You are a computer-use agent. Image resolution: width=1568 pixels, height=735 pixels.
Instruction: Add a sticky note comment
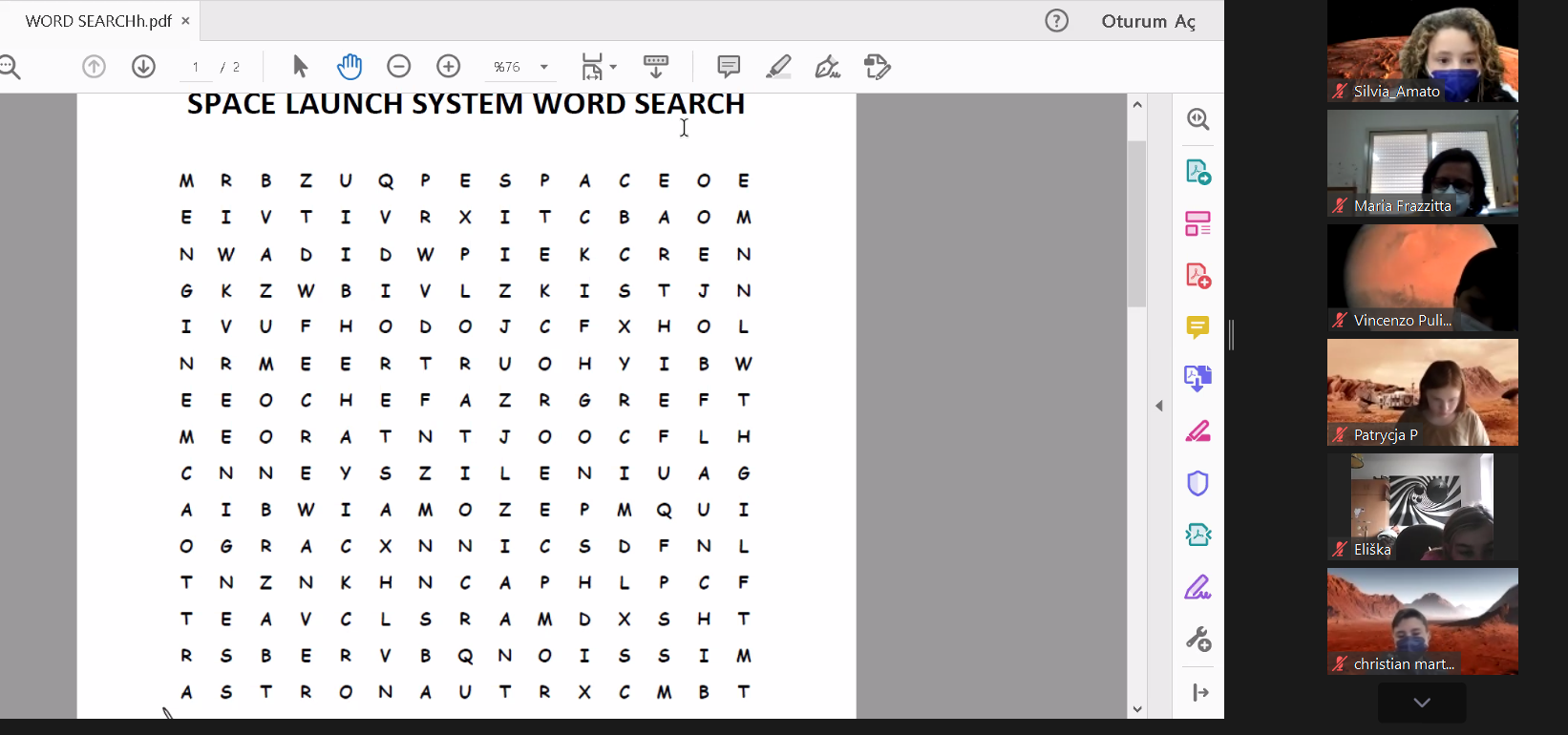(729, 67)
